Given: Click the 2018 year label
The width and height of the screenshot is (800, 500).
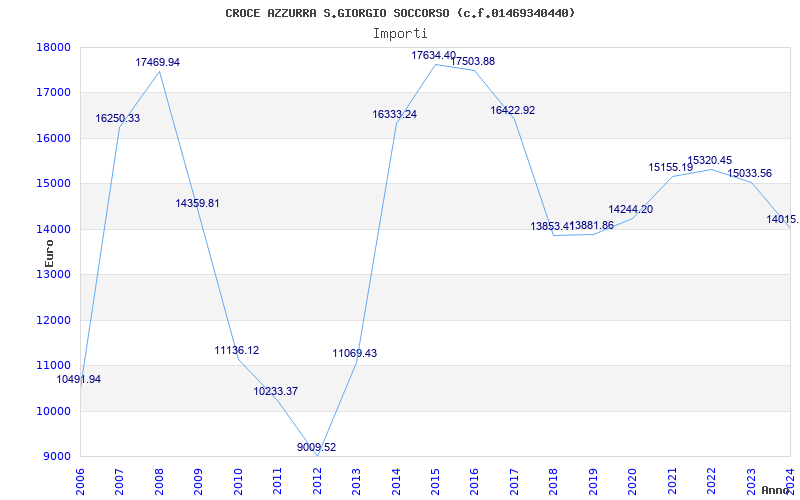Looking at the screenshot, I should click(x=554, y=481).
